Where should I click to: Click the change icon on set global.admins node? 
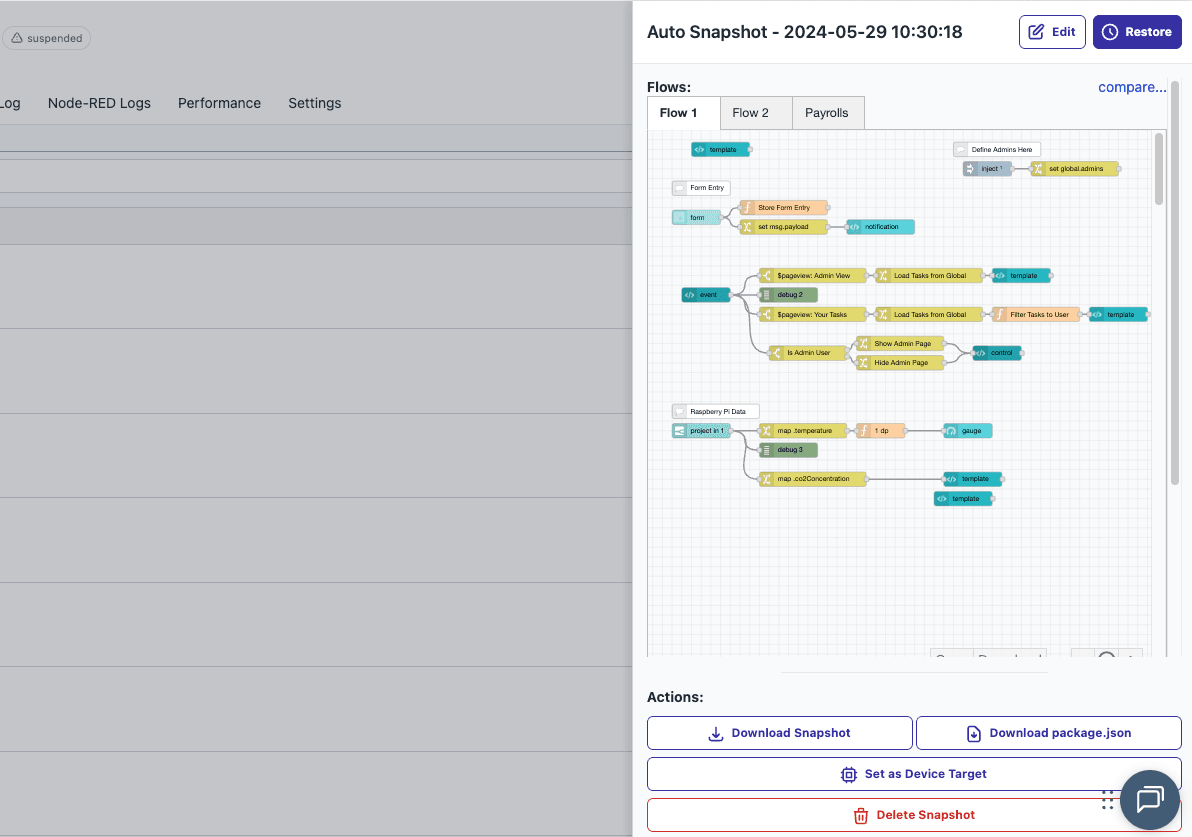[1038, 169]
